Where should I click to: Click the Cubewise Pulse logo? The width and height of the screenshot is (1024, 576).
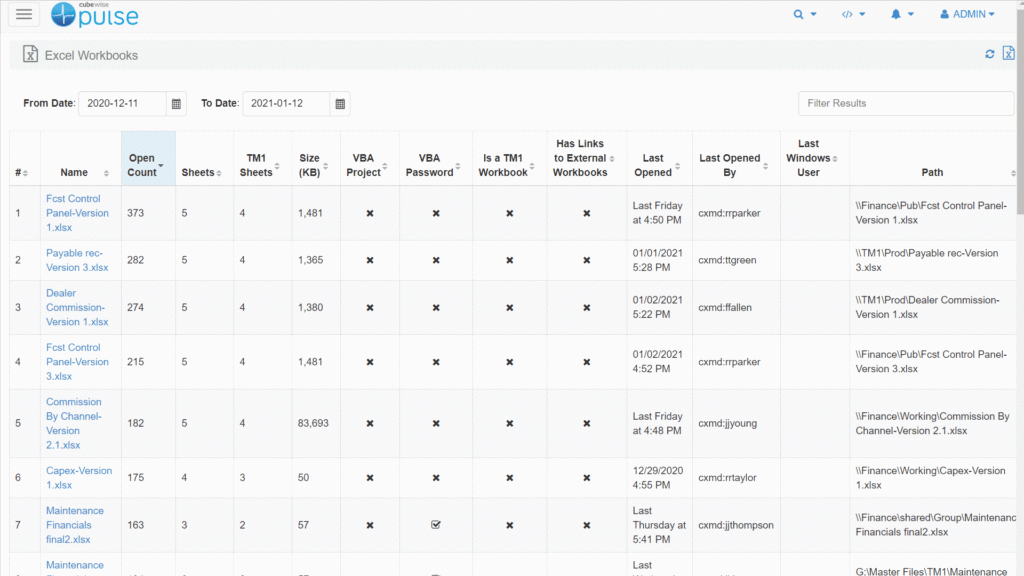pyautogui.click(x=95, y=15)
